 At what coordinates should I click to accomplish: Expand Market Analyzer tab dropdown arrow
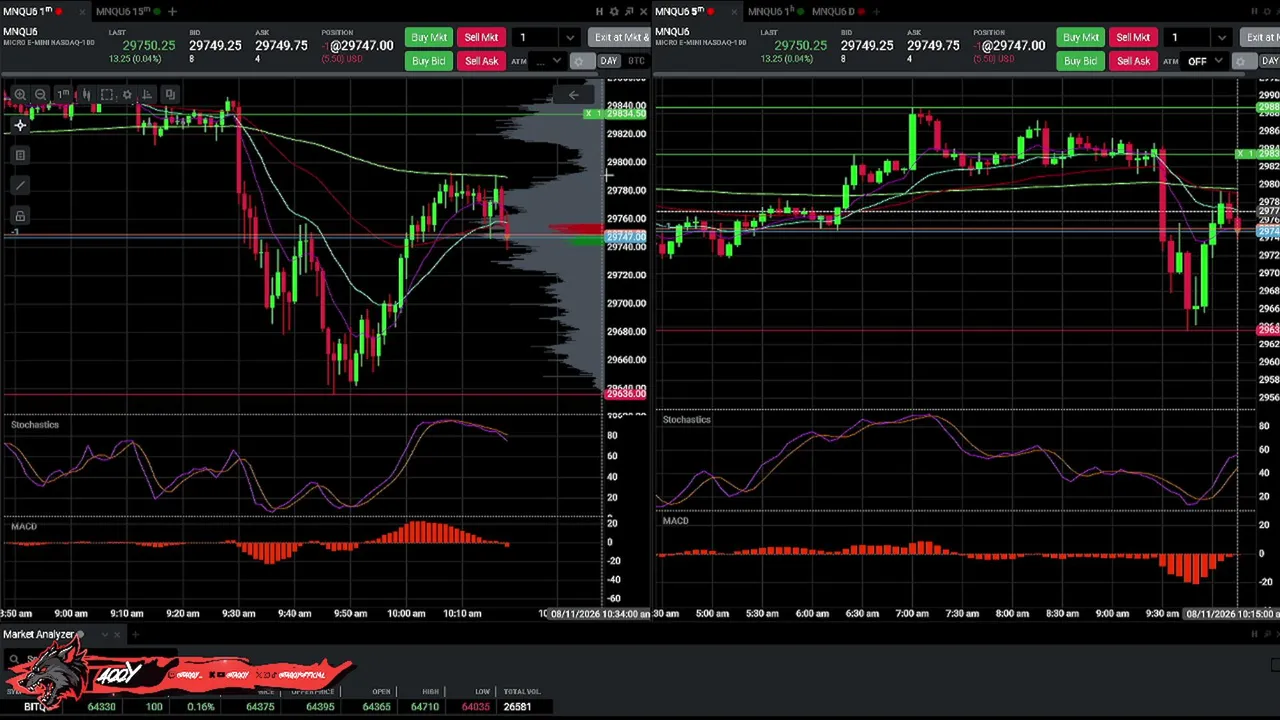(105, 635)
